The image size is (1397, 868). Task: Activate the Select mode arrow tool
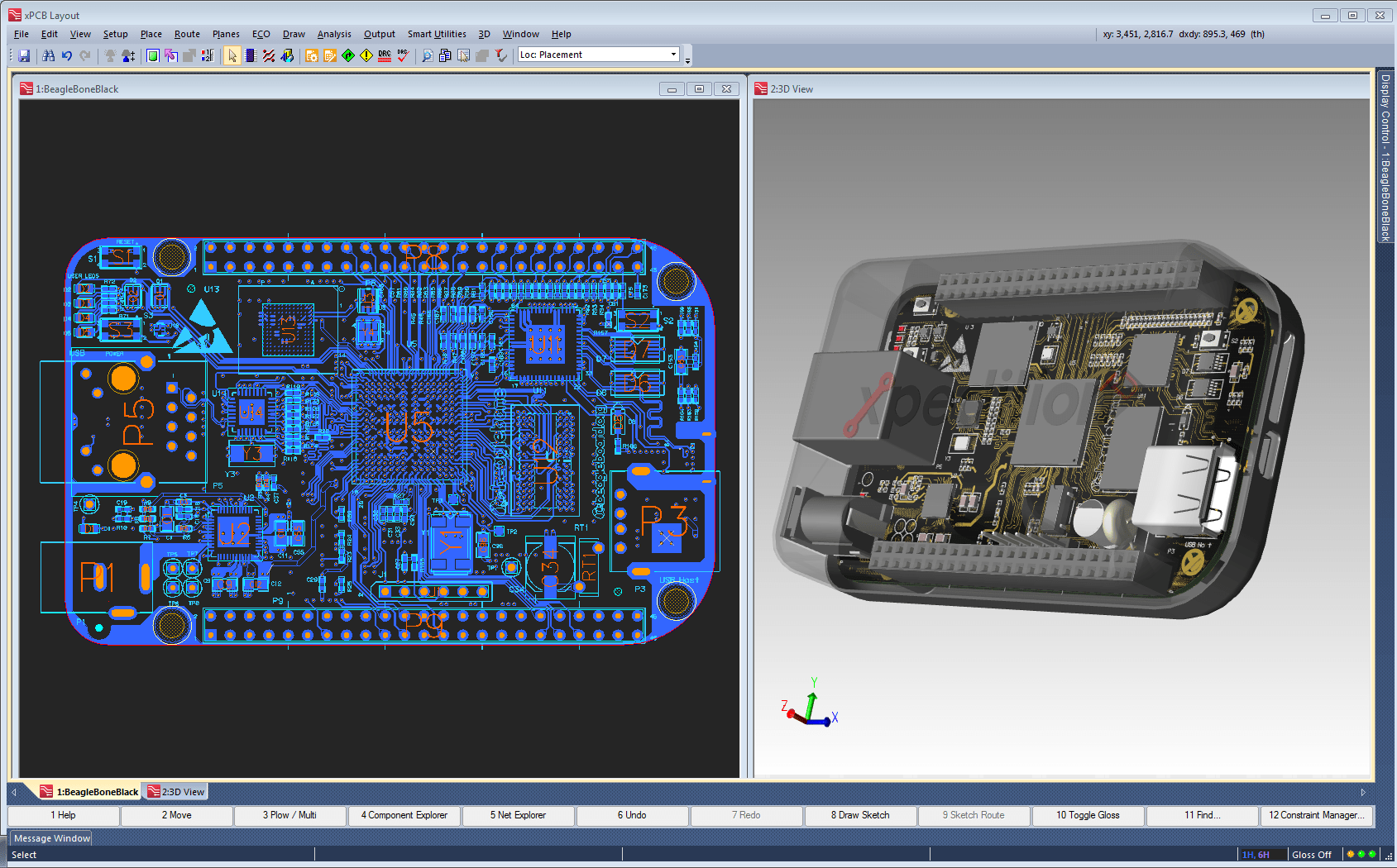click(x=232, y=55)
